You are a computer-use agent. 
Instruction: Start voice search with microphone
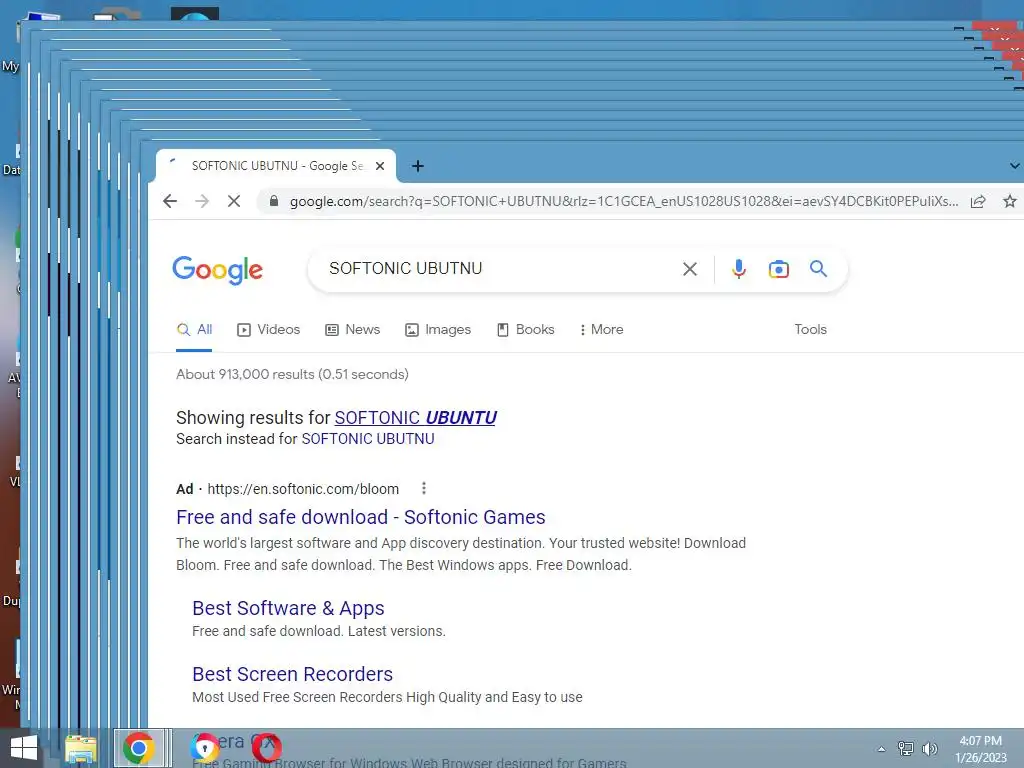tap(739, 269)
